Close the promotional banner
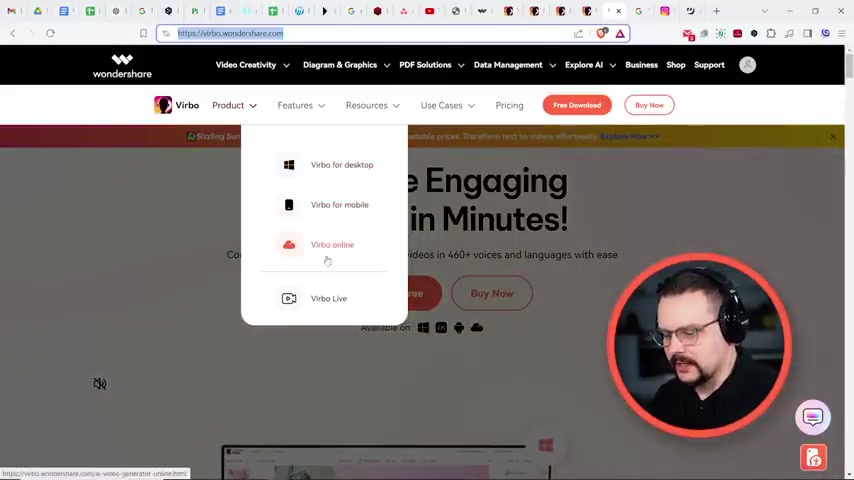 point(833,137)
